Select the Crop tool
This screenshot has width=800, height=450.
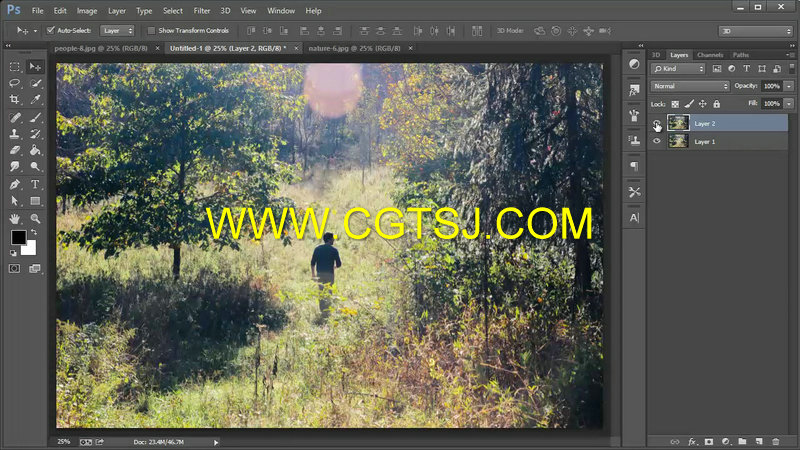14,99
